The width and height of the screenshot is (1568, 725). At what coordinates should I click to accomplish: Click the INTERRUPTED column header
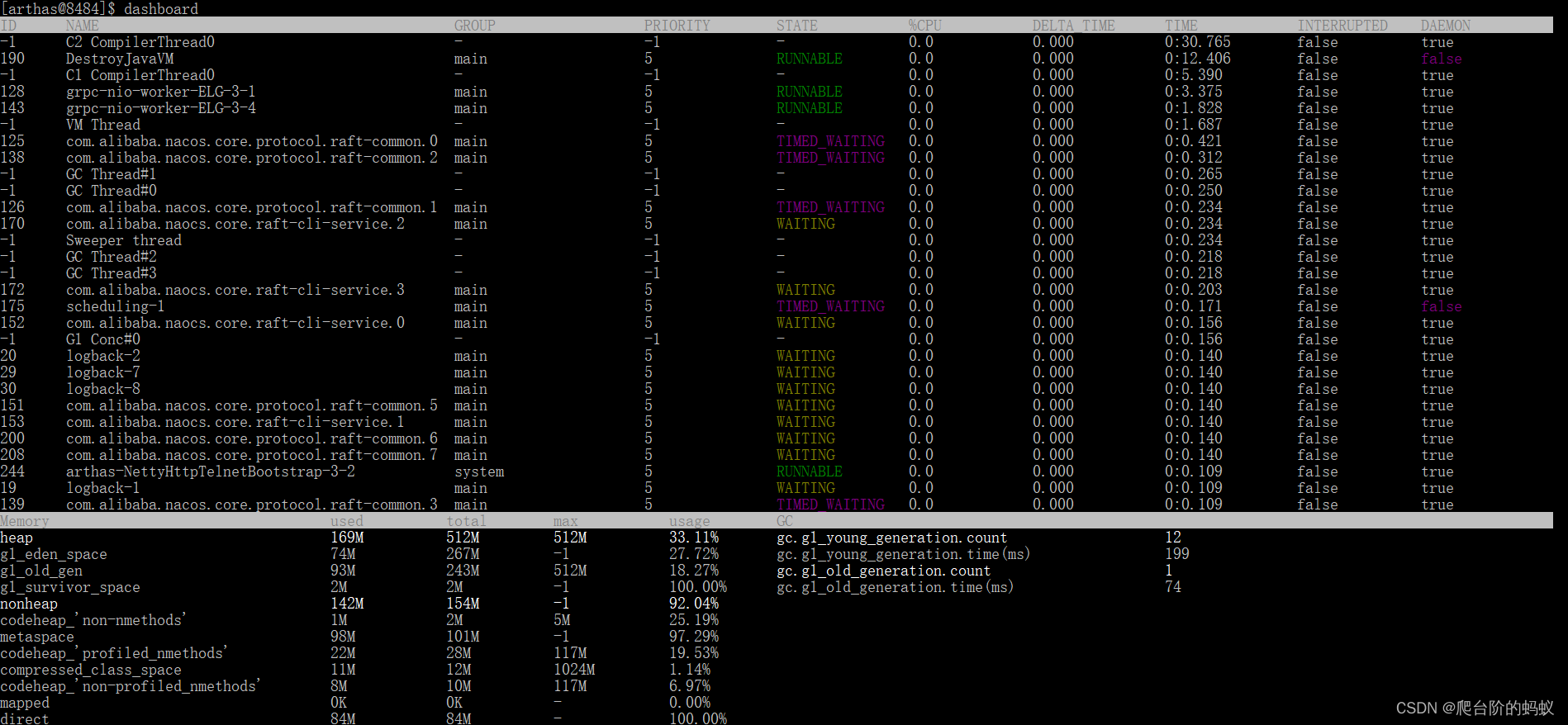click(1342, 26)
